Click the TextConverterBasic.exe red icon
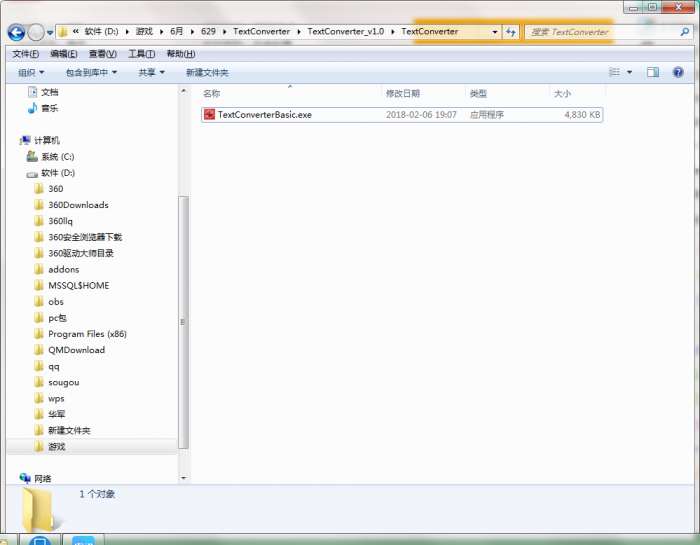 (x=209, y=115)
